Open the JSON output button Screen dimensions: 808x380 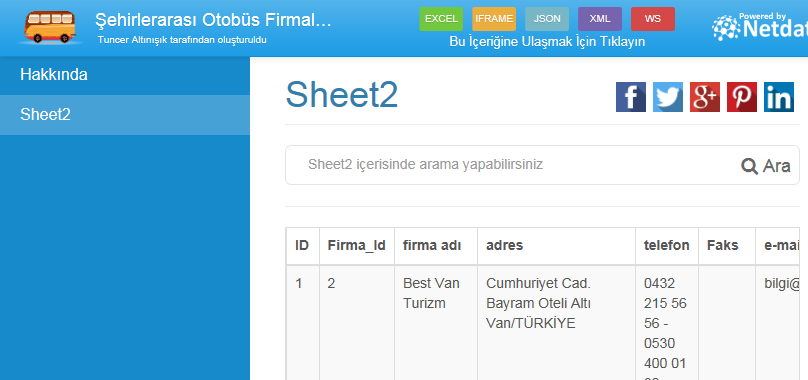click(547, 19)
